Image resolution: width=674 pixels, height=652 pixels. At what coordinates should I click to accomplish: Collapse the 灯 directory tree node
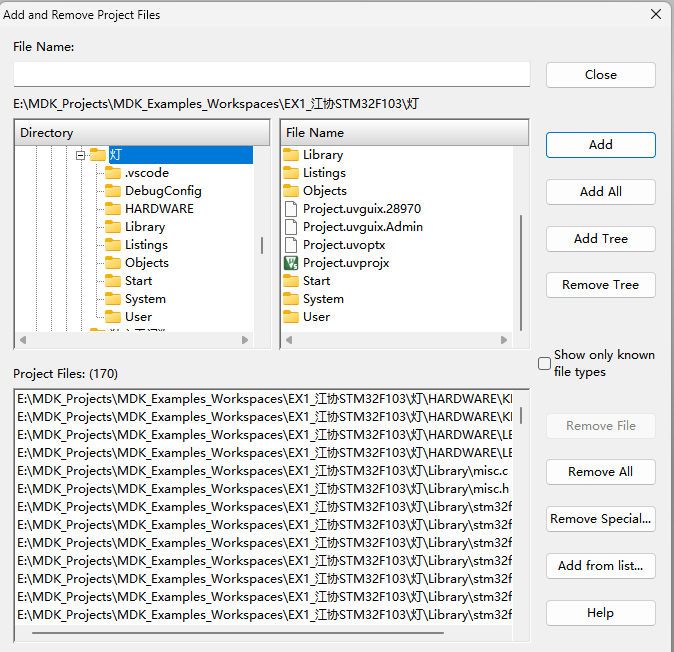[x=80, y=155]
